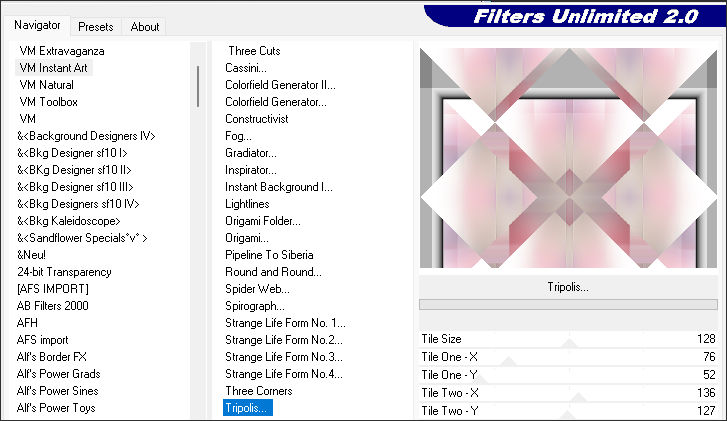Viewport: 727px width, 421px height.
Task: Click the Tile One - X slider
Action: (570, 357)
